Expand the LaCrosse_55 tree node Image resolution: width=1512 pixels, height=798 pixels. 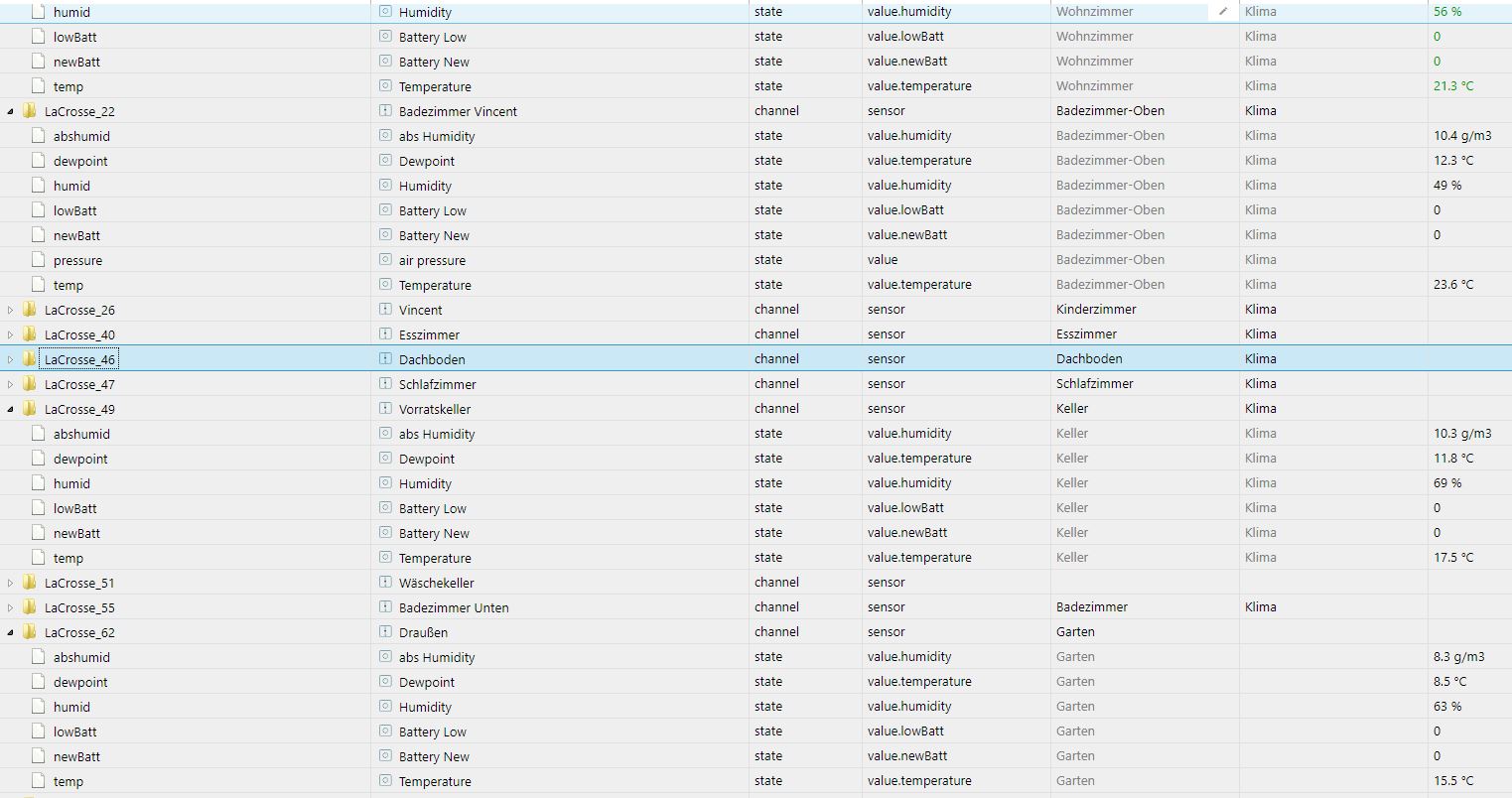[10, 607]
